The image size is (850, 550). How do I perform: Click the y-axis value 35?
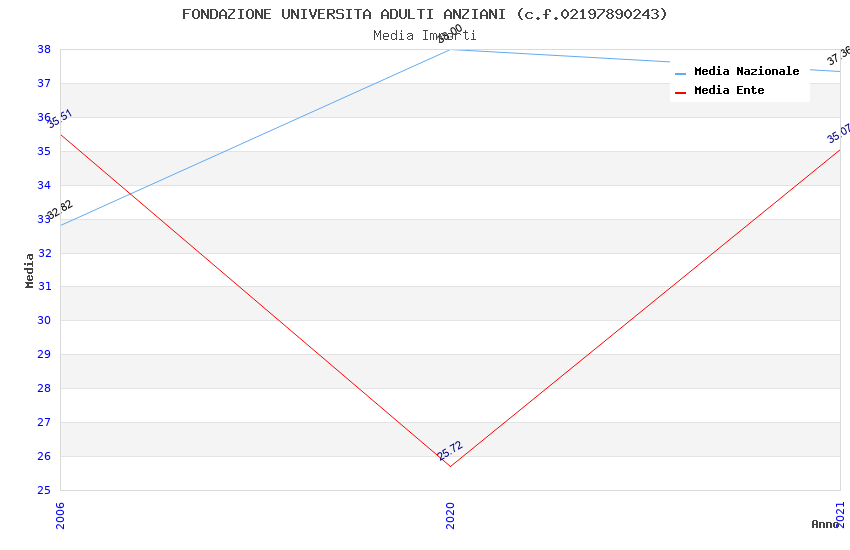pyautogui.click(x=44, y=151)
